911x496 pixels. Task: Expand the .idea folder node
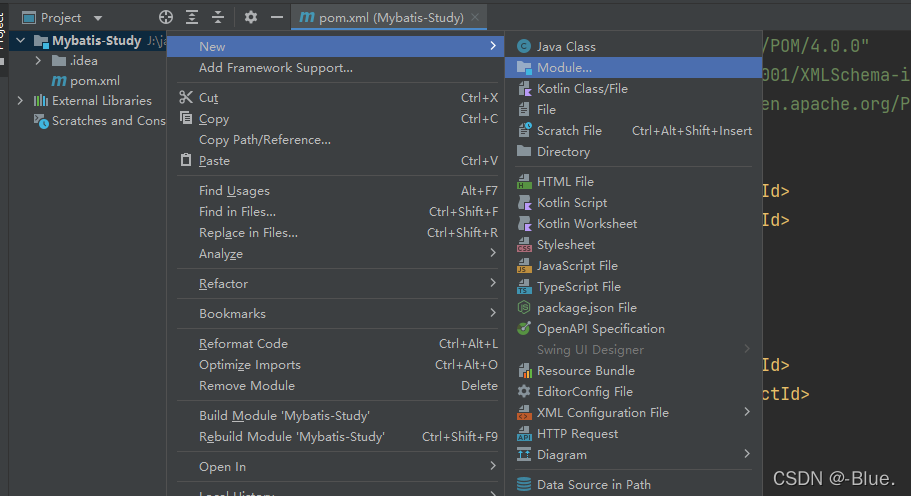coord(38,60)
